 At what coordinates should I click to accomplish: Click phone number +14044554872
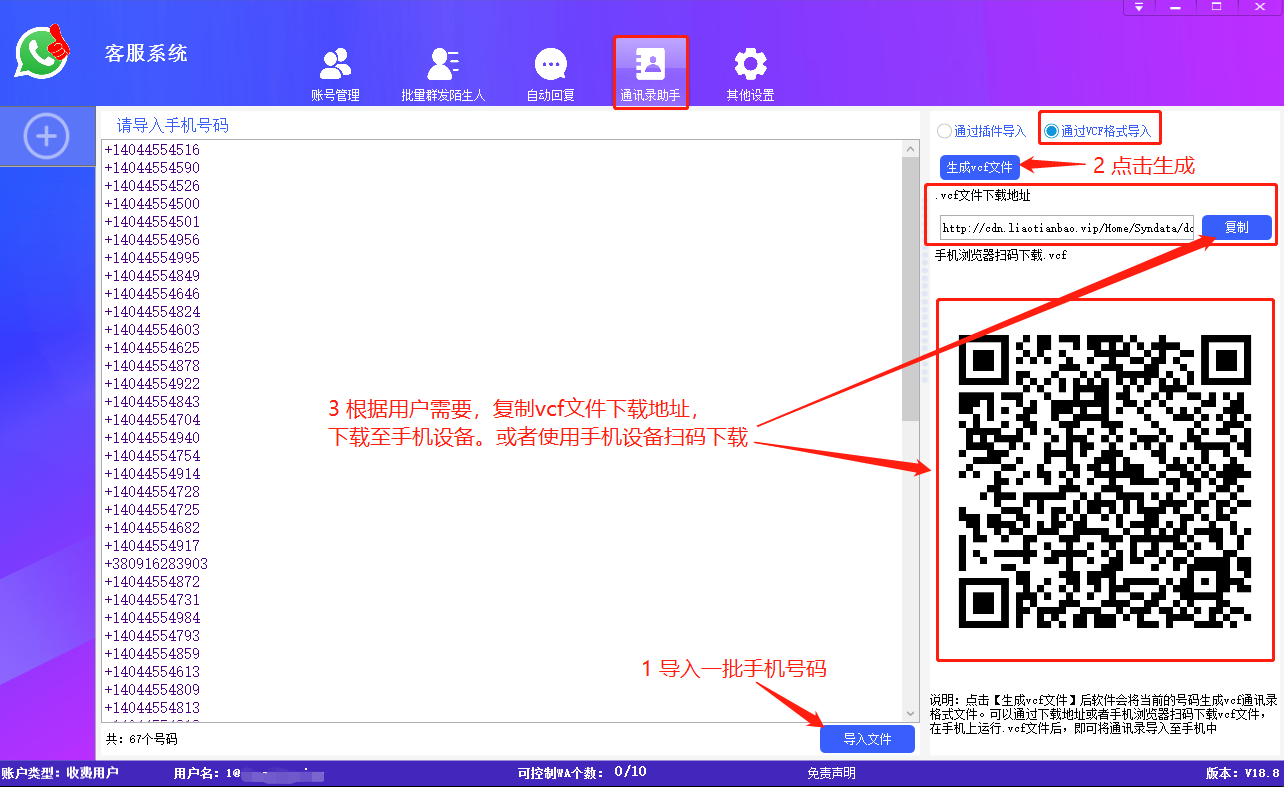click(152, 582)
